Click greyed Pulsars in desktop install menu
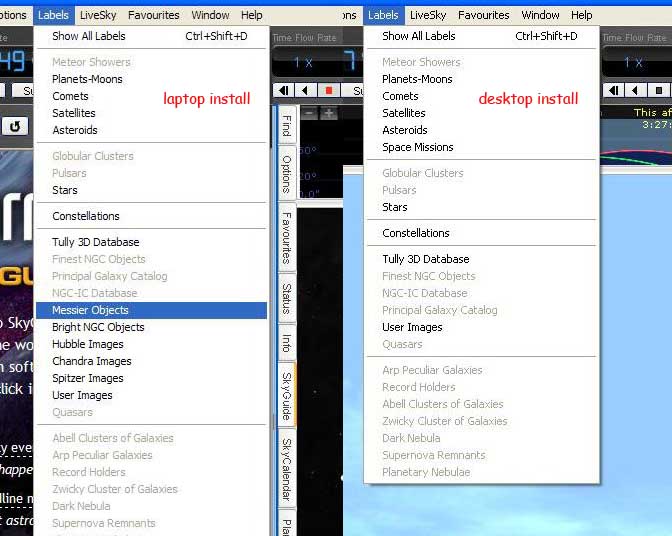Viewport: 672px width, 536px height. pos(481,190)
